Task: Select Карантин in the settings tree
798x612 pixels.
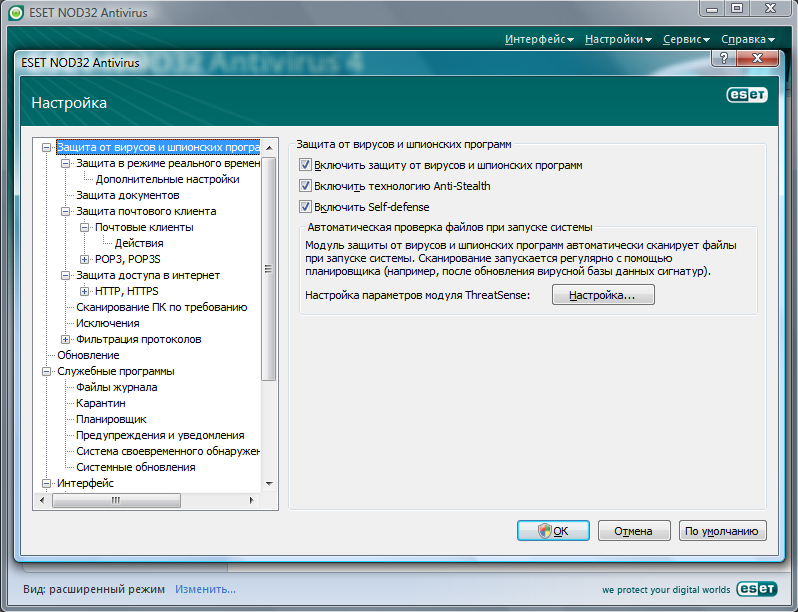Action: [101, 403]
